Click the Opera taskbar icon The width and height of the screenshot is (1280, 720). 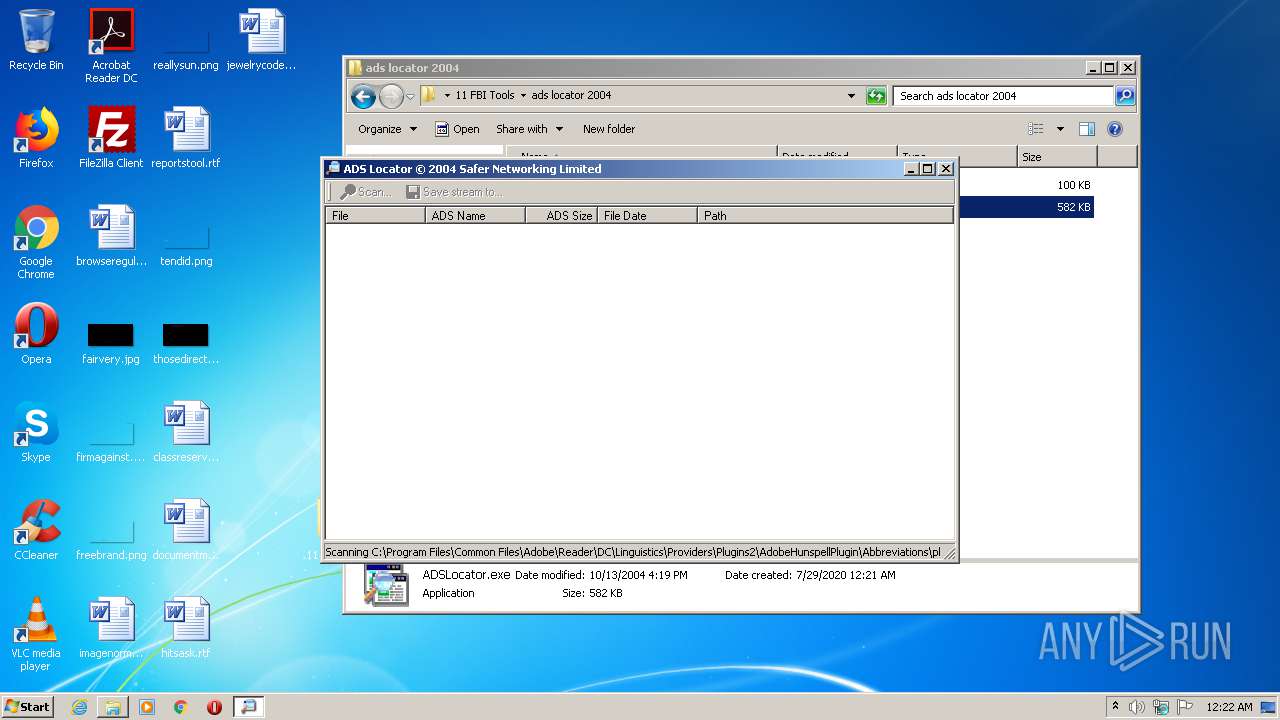[x=214, y=707]
